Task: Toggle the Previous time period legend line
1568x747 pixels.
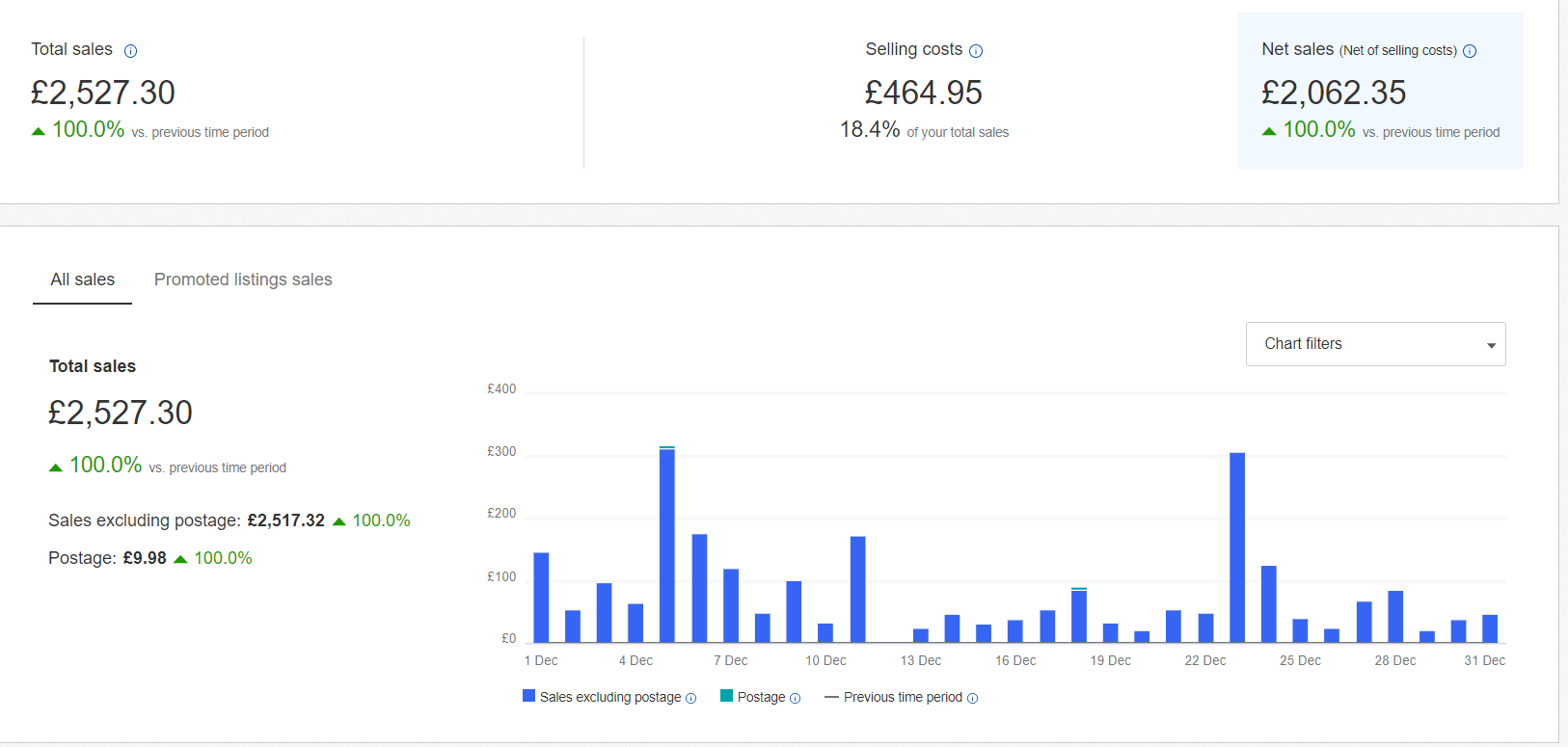Action: click(903, 697)
